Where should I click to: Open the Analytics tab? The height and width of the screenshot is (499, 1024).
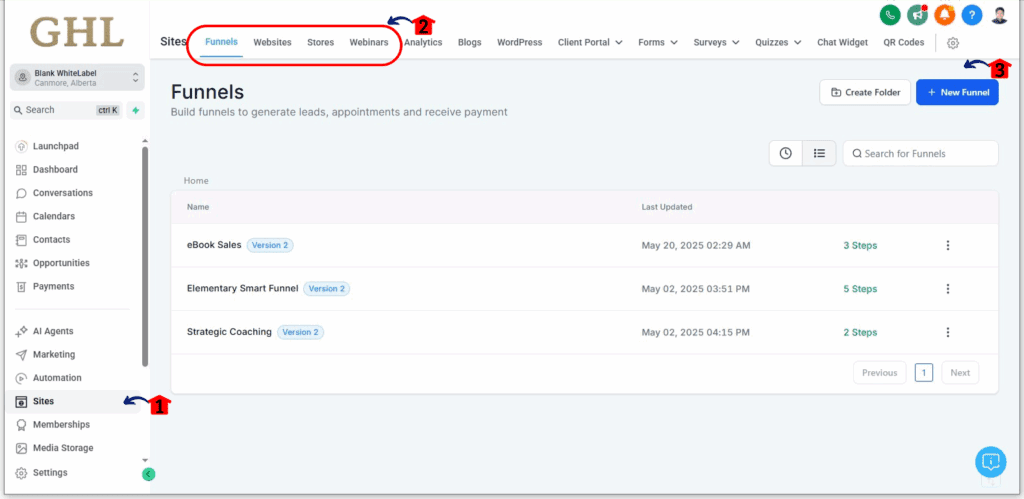(x=423, y=42)
